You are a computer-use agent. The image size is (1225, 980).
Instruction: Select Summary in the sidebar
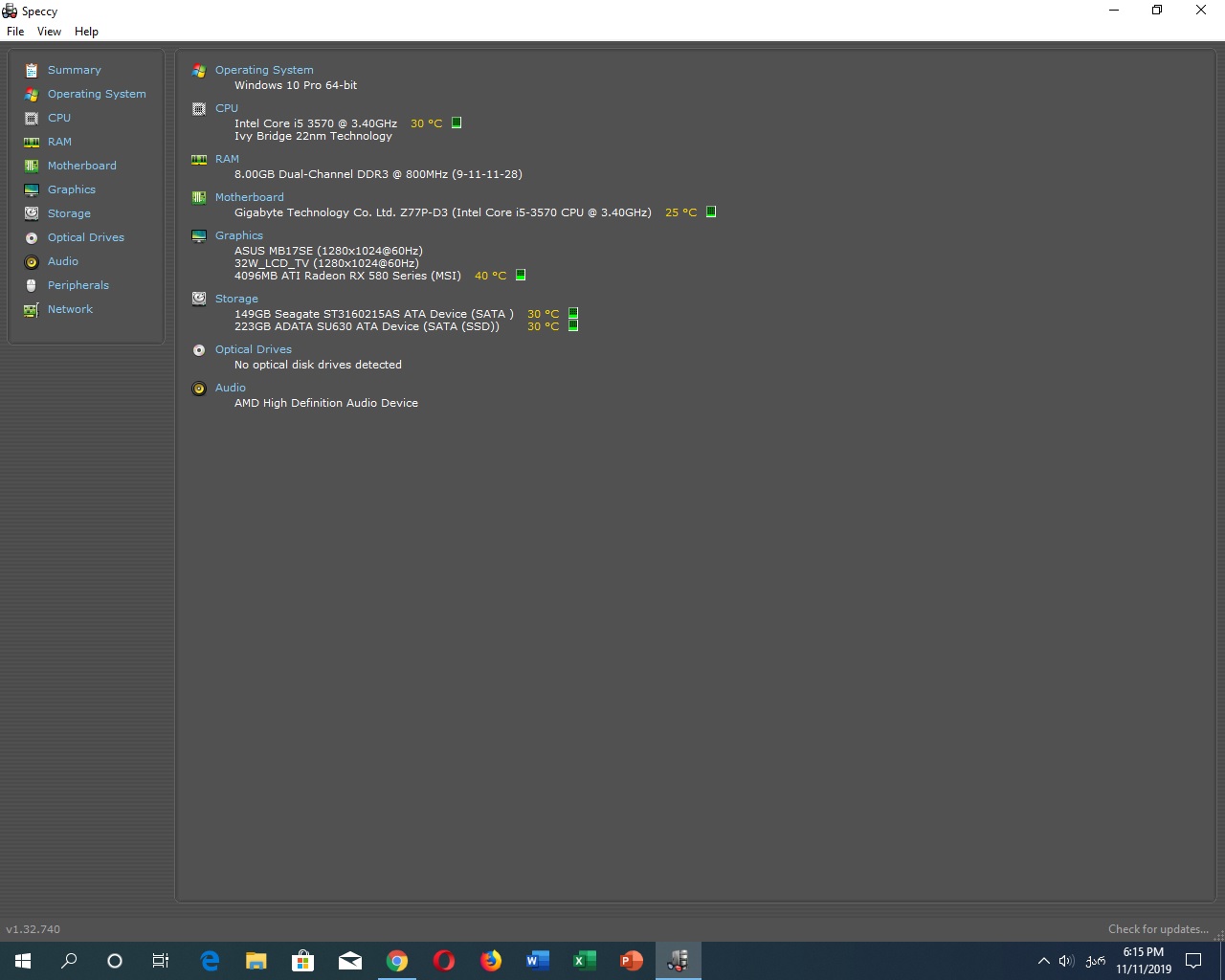click(74, 70)
